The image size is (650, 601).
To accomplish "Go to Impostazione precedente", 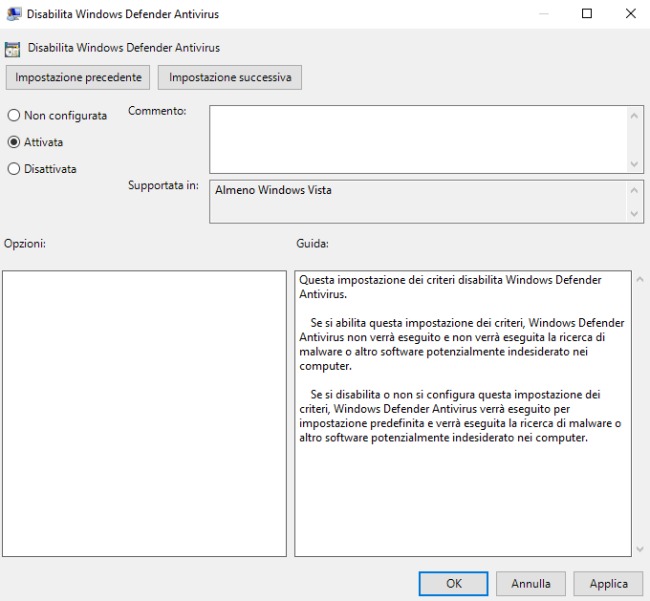I will click(x=78, y=78).
